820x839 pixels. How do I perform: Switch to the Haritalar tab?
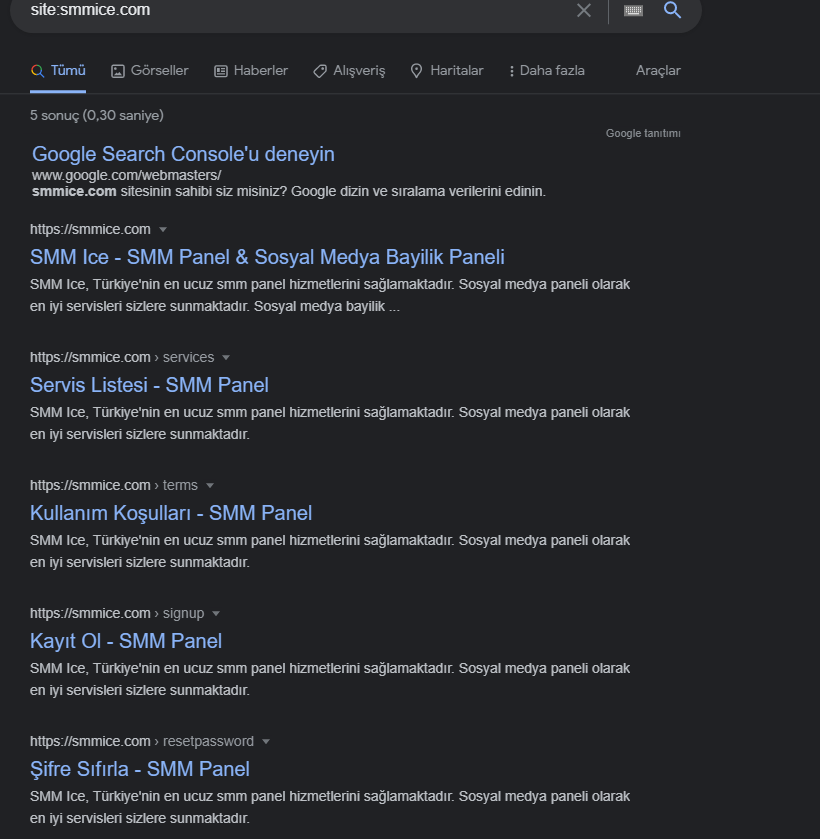point(446,71)
